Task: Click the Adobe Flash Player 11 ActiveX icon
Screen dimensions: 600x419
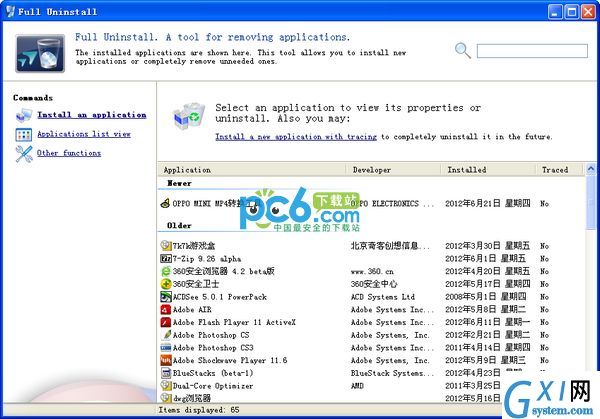Action: click(x=165, y=322)
